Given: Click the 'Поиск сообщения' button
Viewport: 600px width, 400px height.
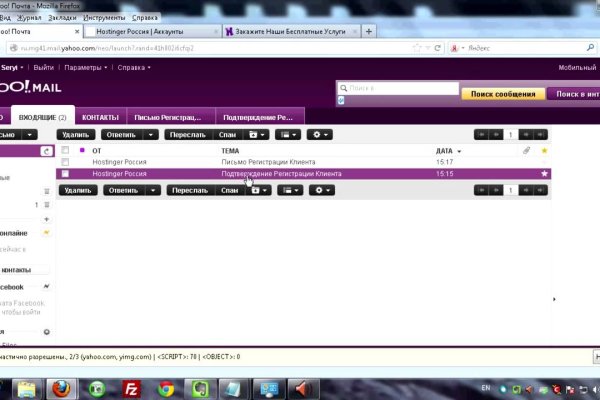Looking at the screenshot, I should (x=503, y=94).
